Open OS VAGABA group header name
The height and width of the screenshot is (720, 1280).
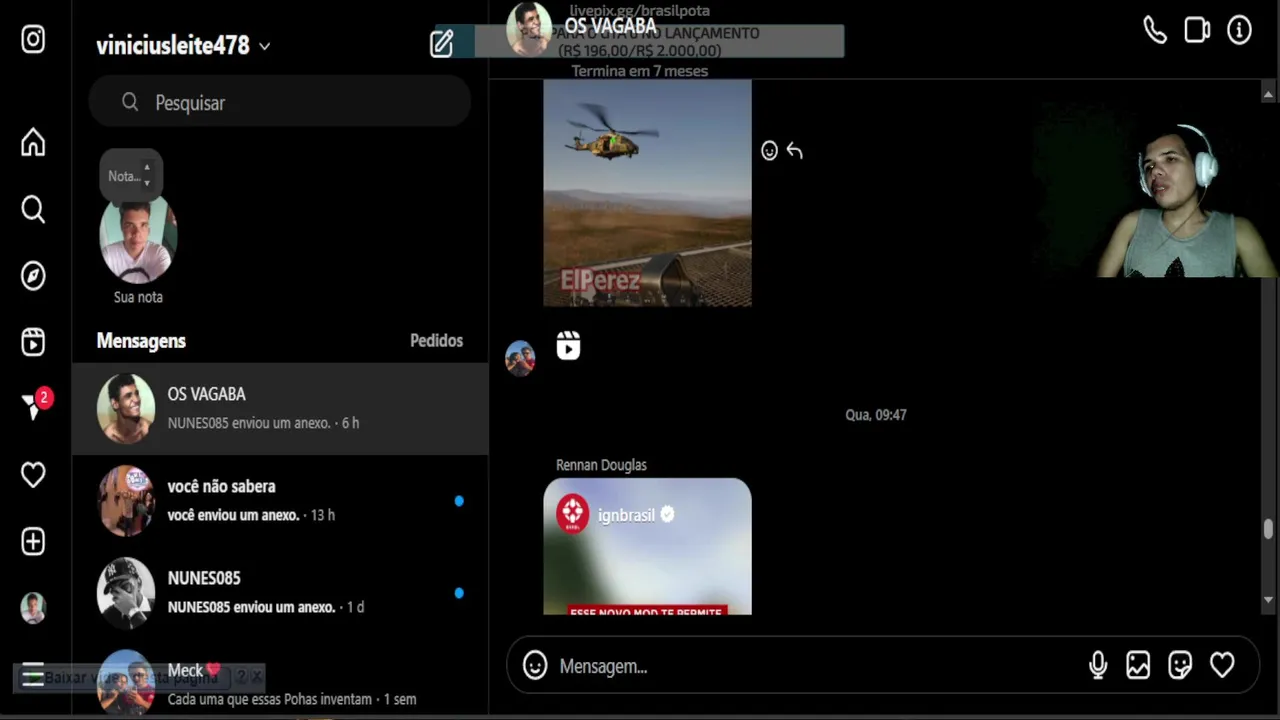click(610, 26)
